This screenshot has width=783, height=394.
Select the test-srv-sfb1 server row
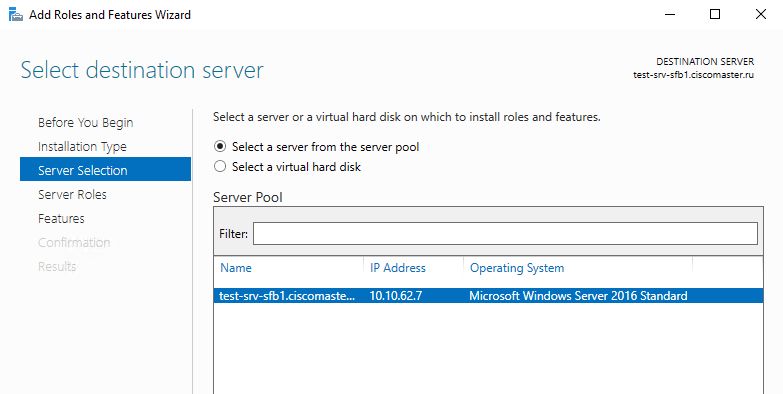(x=488, y=296)
